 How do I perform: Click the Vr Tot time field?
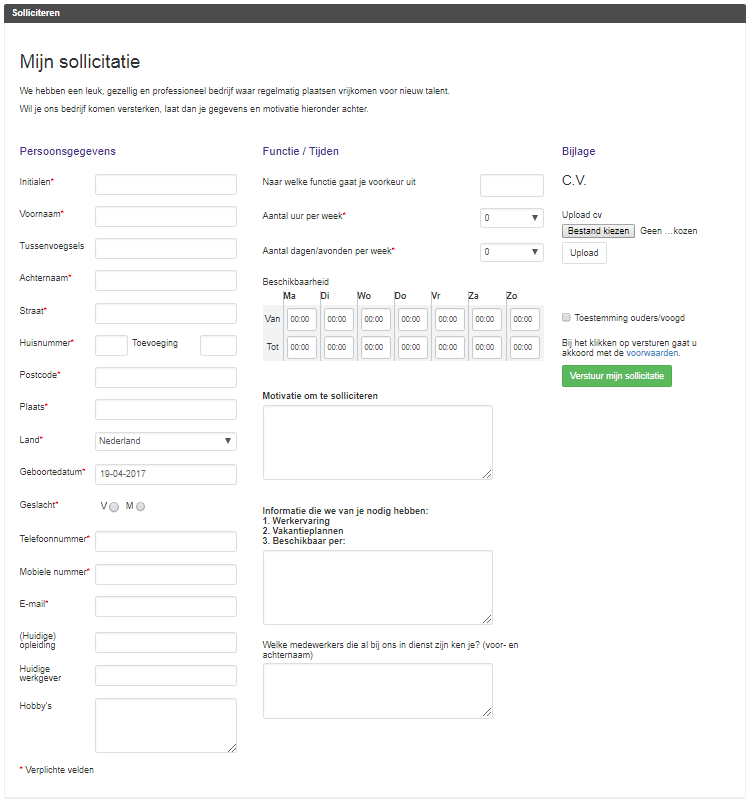tap(450, 347)
